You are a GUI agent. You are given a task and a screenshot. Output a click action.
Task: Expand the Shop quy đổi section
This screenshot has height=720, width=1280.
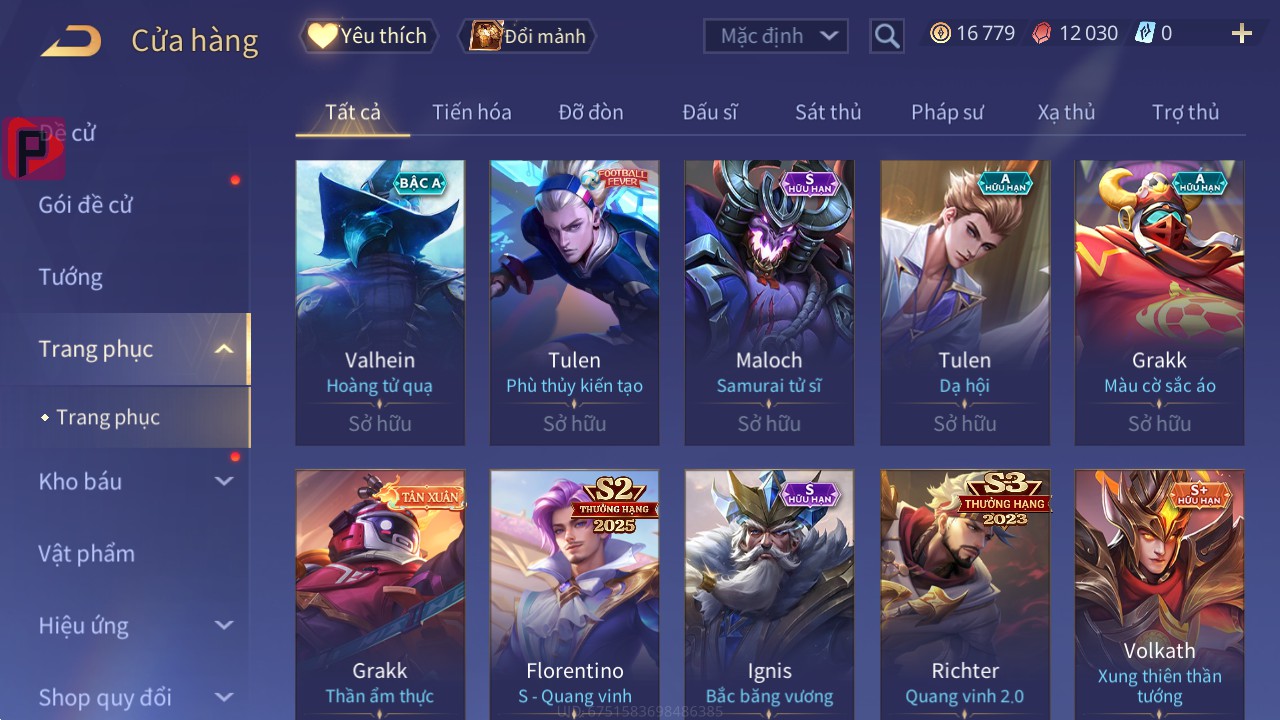(224, 697)
